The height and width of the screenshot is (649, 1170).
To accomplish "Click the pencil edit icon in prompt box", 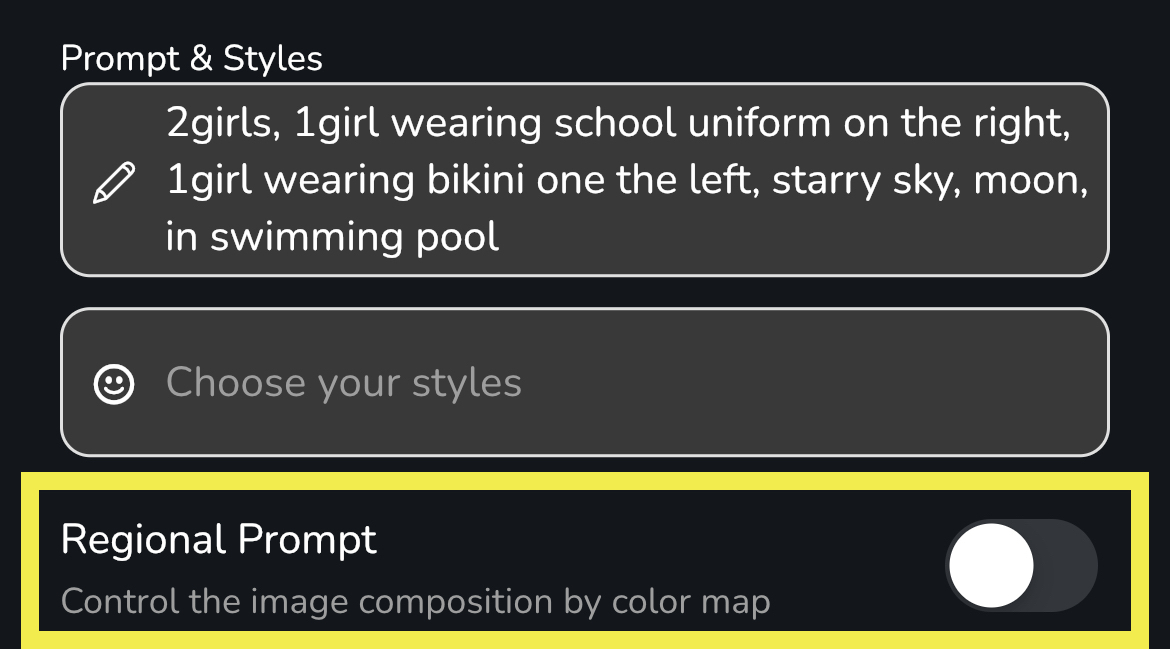I will click(113, 184).
